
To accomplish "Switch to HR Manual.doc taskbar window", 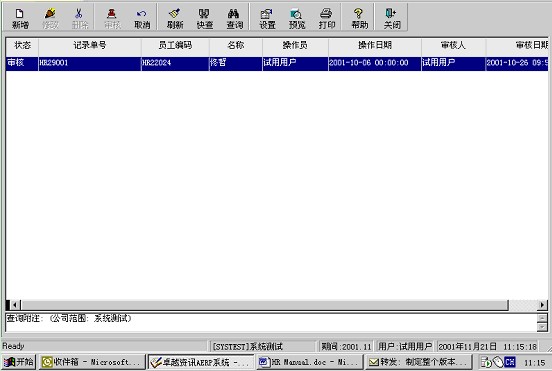I will tap(308, 362).
